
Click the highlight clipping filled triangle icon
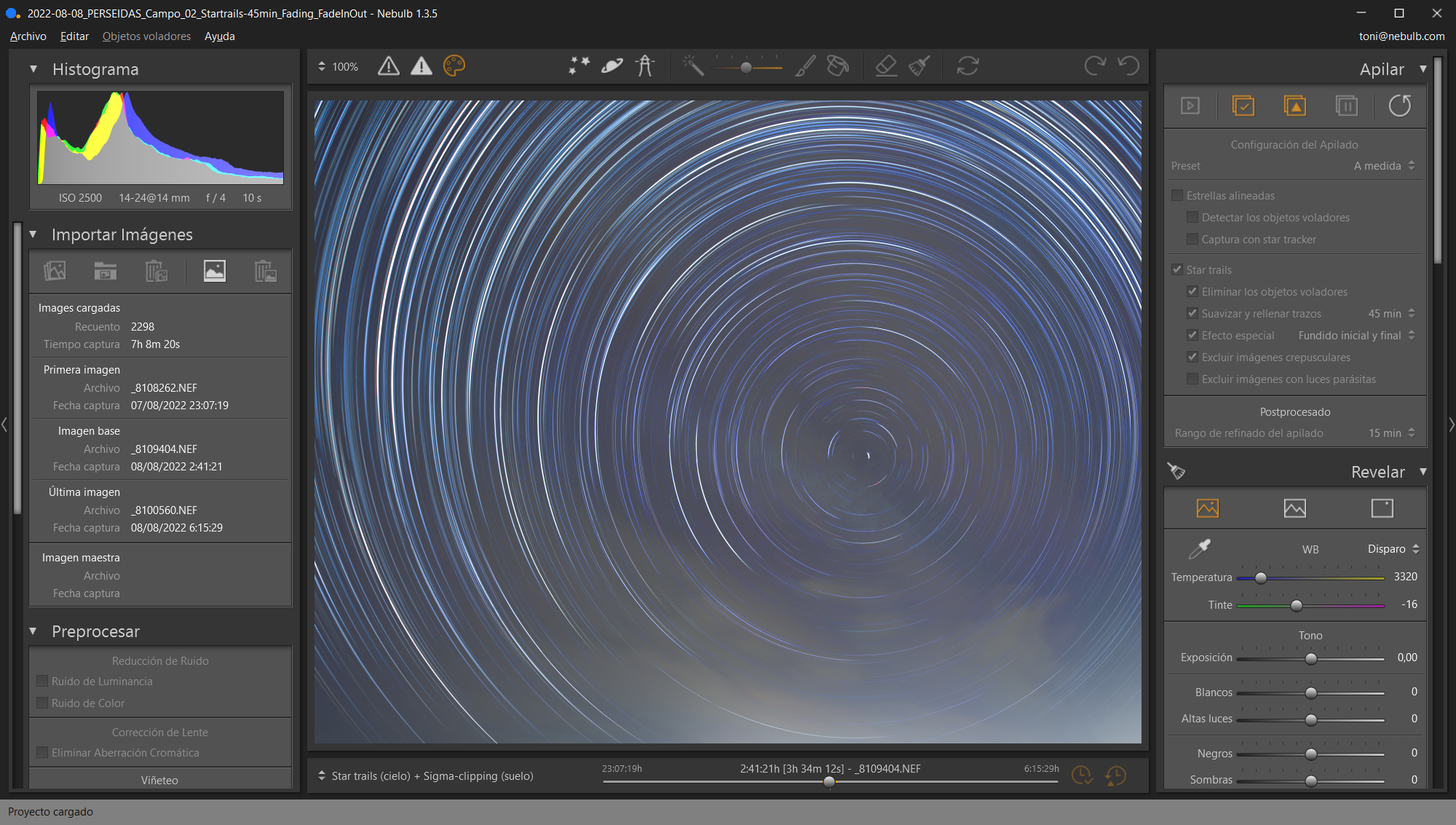422,66
